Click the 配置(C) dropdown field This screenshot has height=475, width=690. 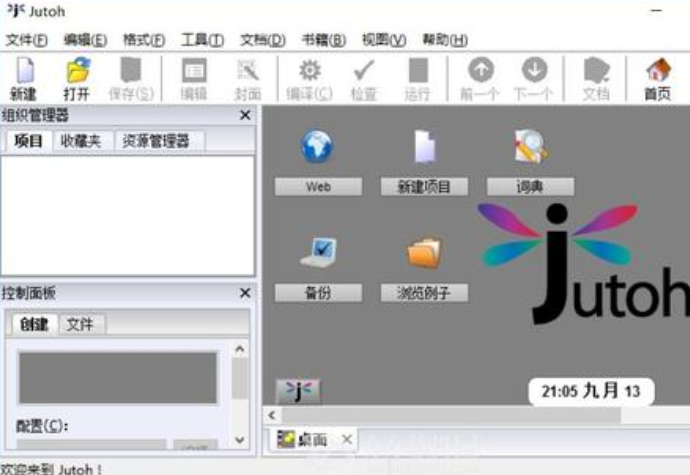pyautogui.click(x=92, y=444)
